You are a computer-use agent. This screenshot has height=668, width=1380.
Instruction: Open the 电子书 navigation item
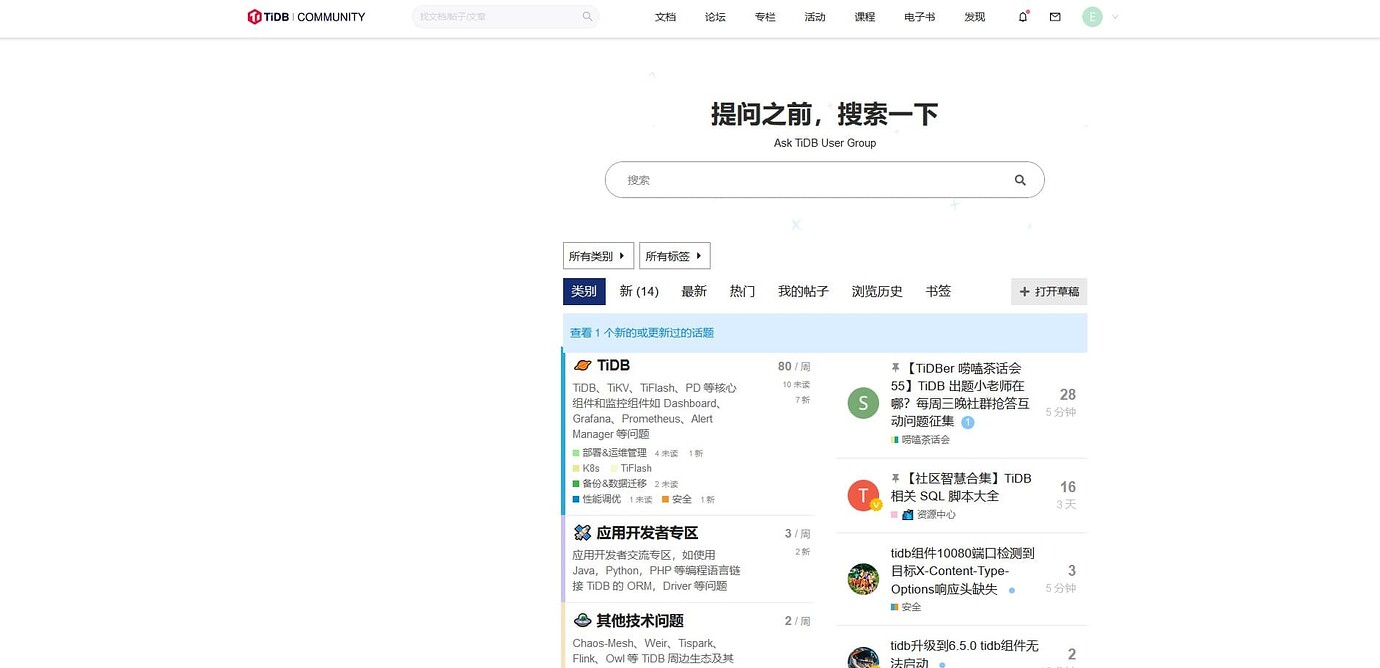tap(919, 17)
